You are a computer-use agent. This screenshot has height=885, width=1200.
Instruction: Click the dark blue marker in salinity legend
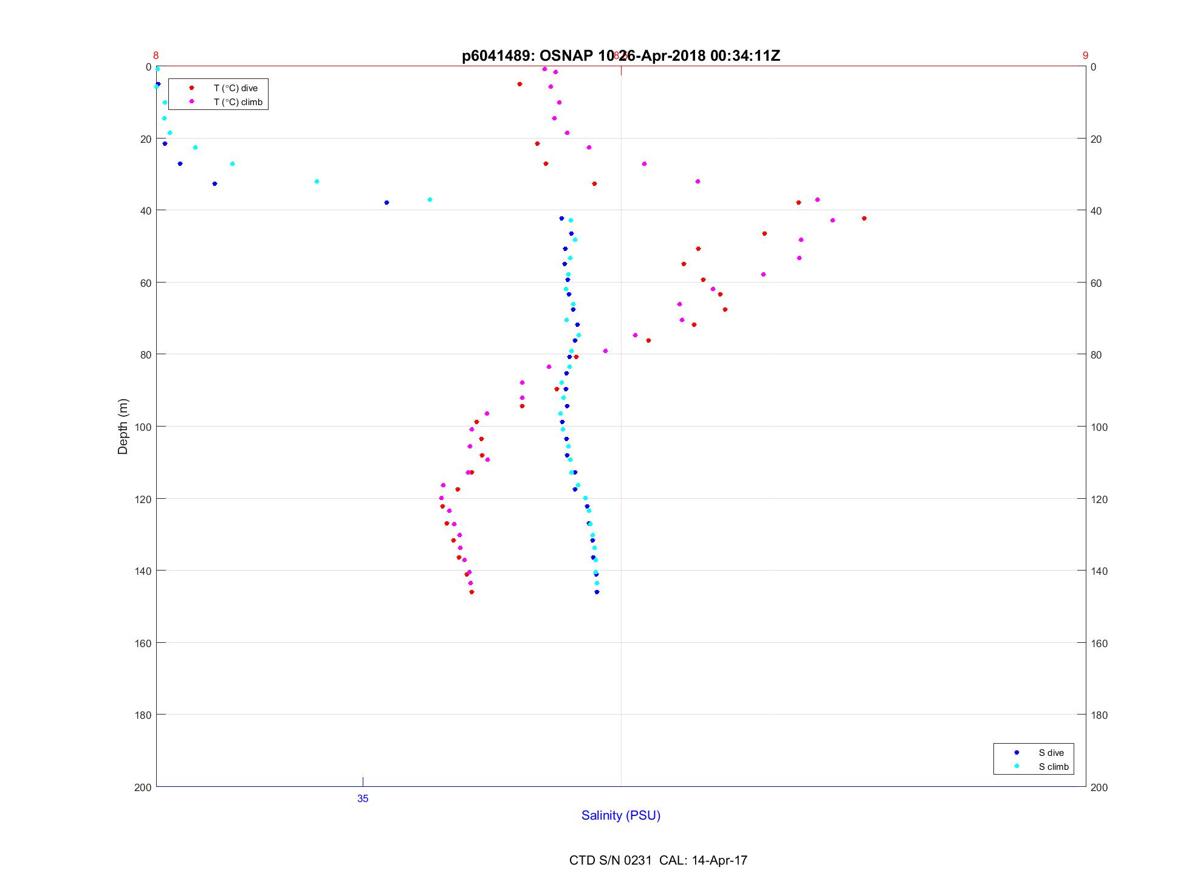[1017, 752]
